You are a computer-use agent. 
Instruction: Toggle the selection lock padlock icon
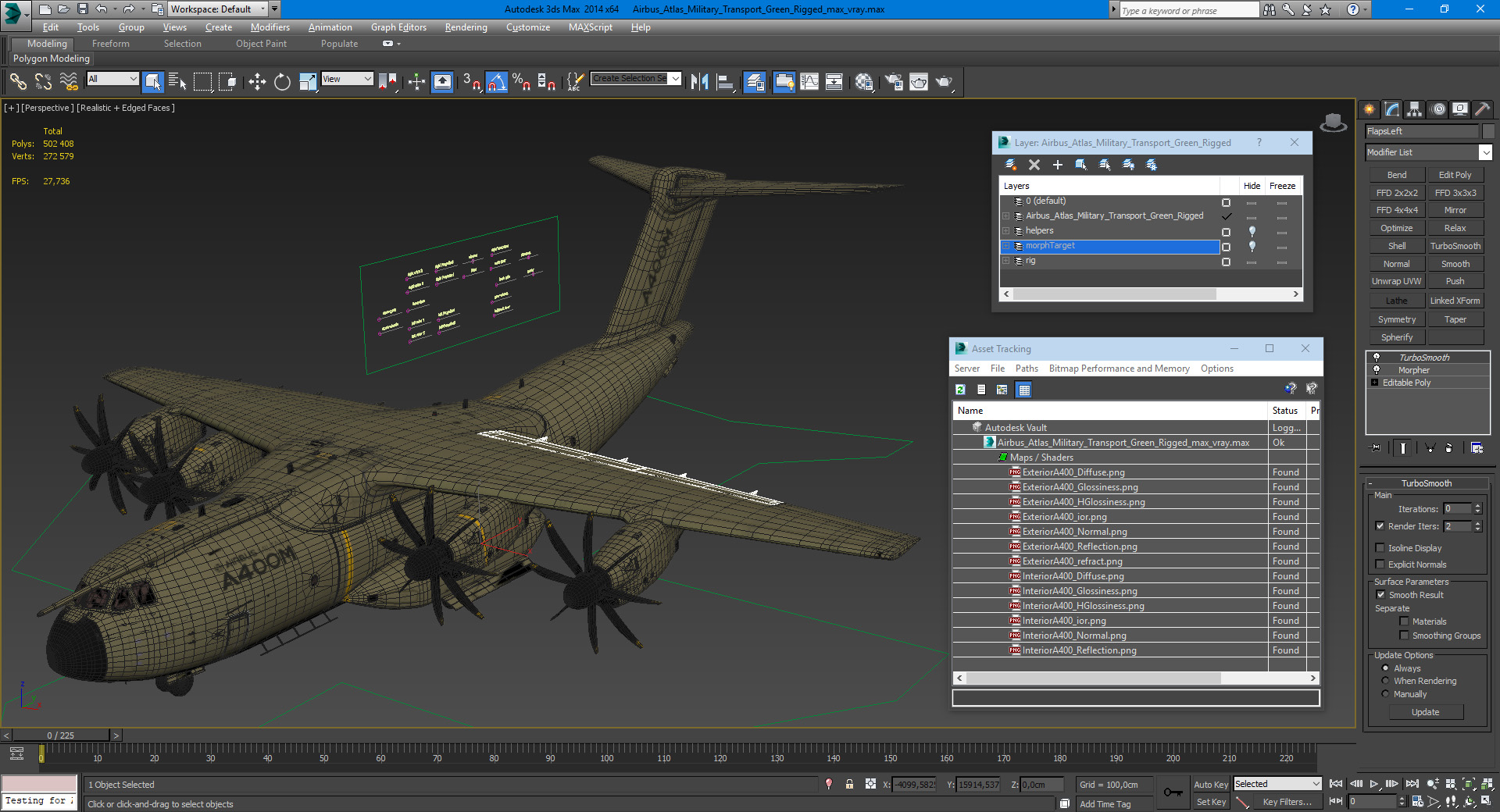click(x=849, y=784)
